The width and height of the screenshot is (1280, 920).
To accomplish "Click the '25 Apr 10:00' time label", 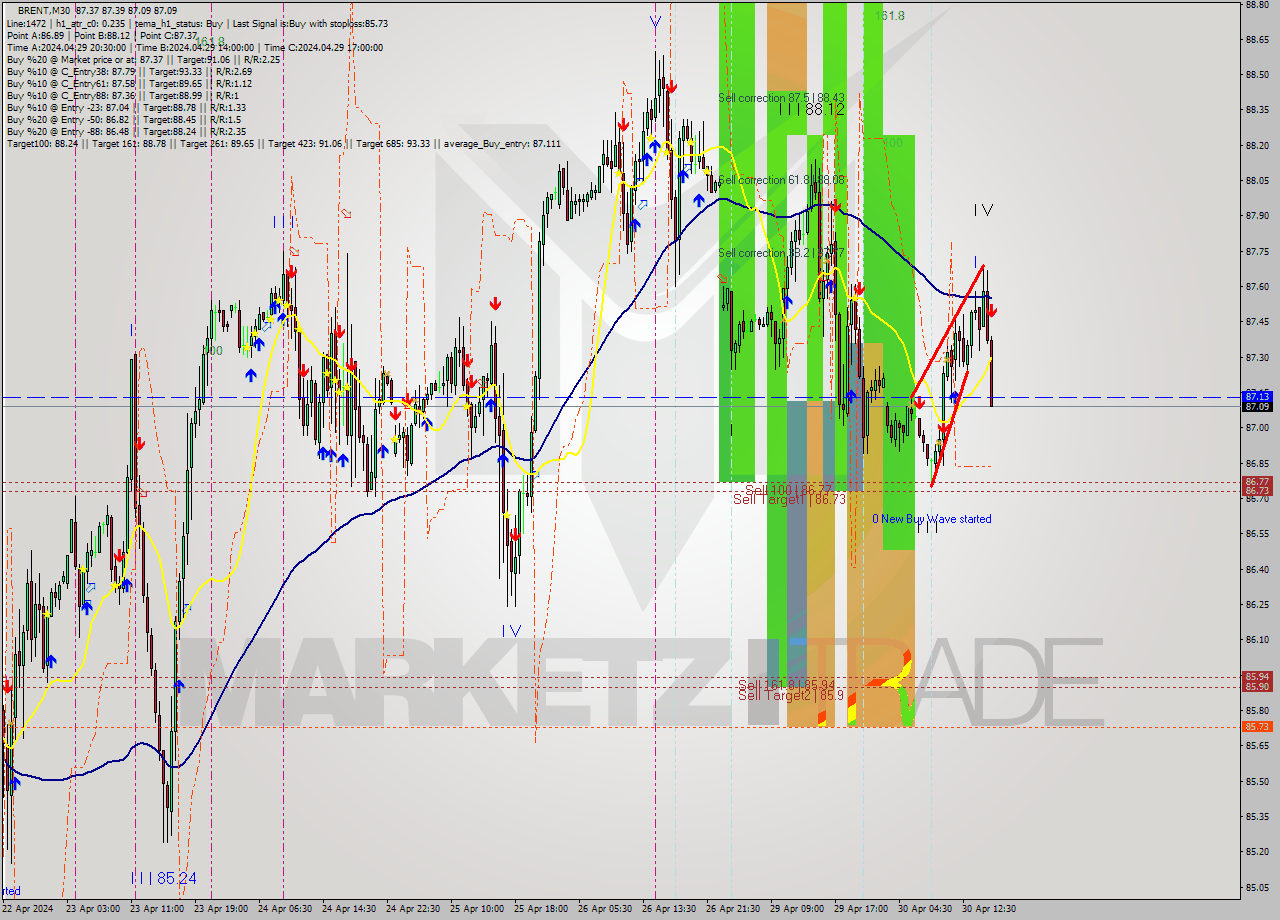I will 476,909.
